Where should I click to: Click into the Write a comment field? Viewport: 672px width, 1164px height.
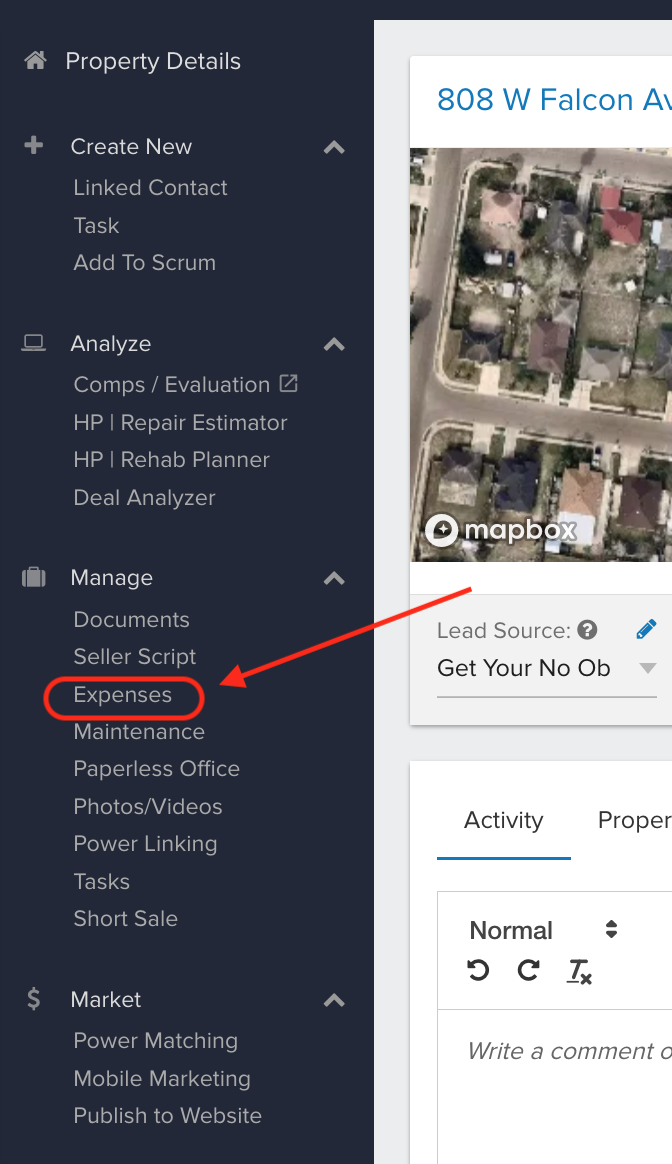569,1051
